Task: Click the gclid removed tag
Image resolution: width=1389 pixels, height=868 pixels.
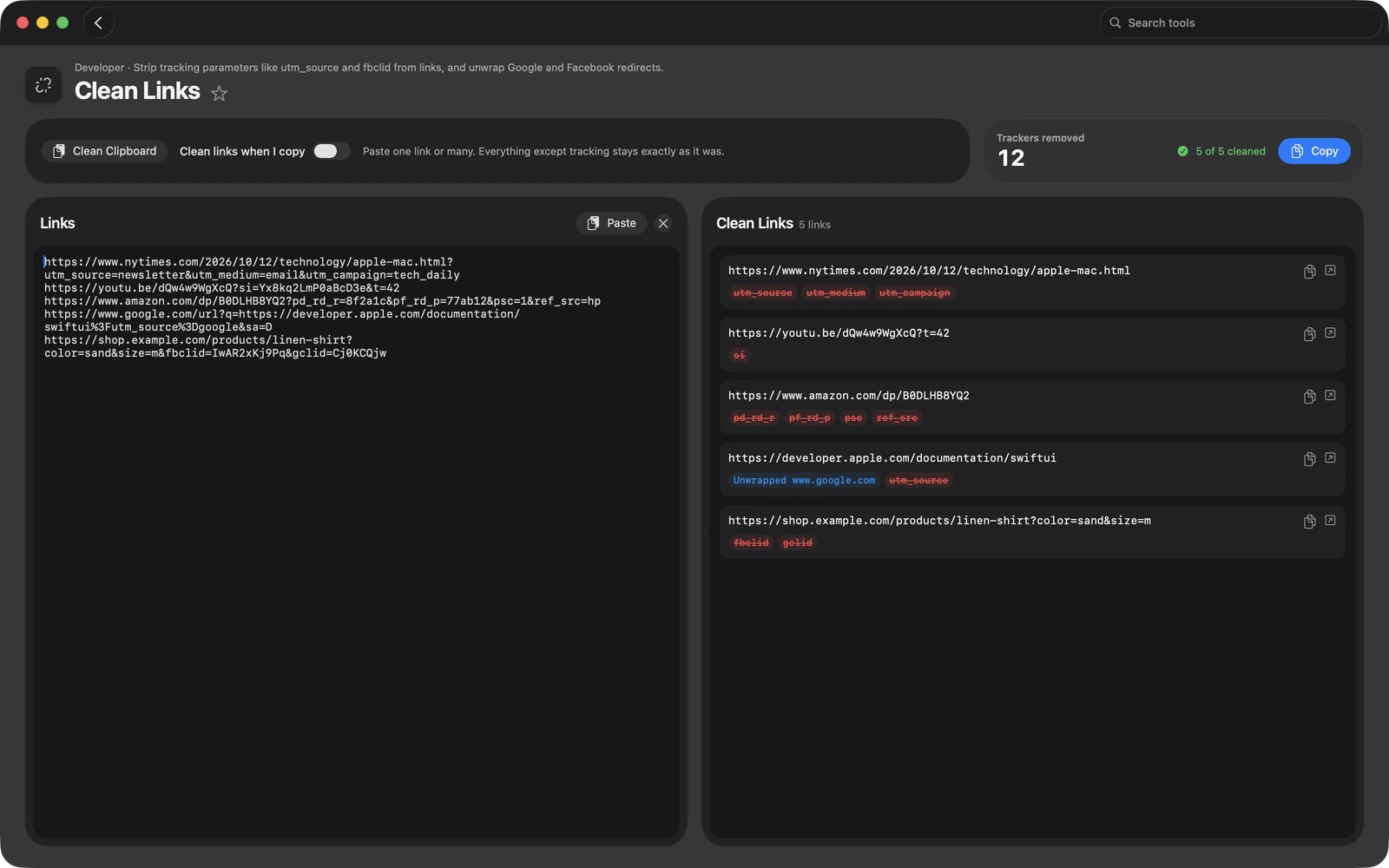Action: (x=798, y=543)
